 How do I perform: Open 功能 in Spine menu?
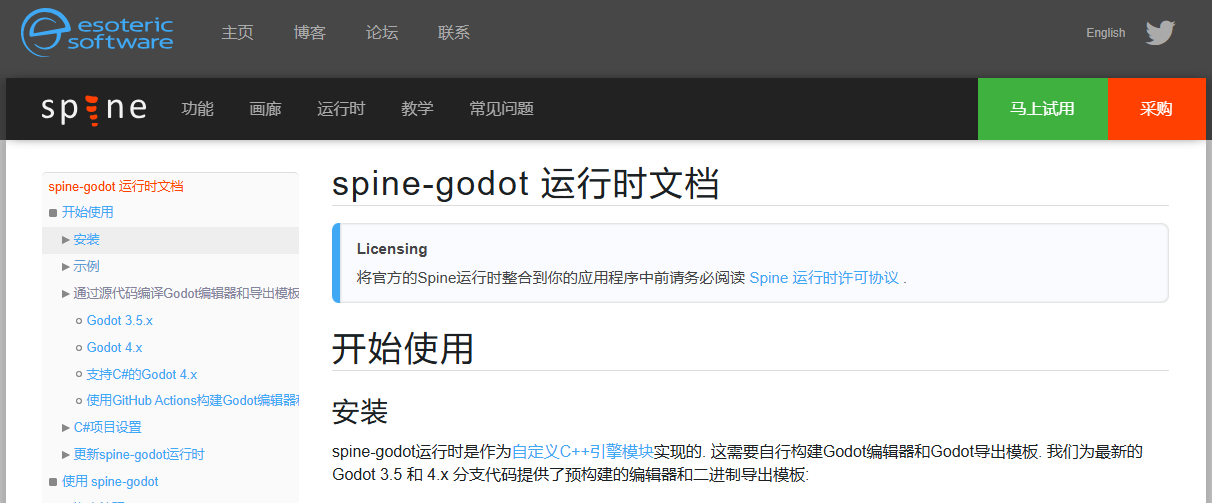click(198, 109)
